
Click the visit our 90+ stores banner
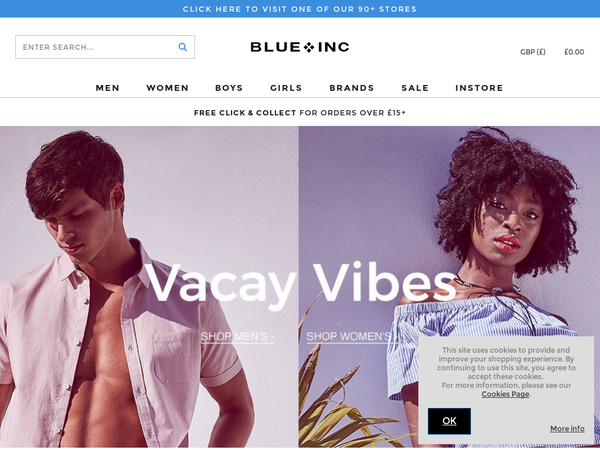pyautogui.click(x=300, y=9)
